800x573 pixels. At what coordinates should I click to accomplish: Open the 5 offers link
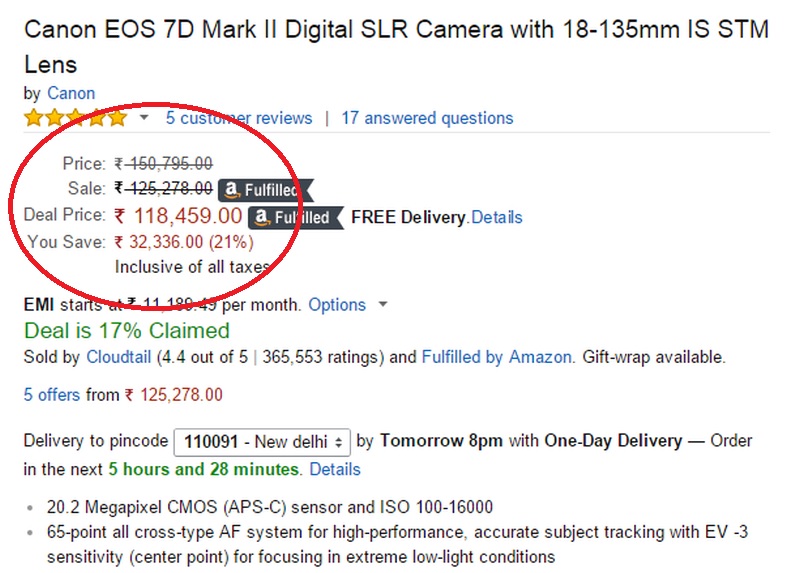(52, 394)
